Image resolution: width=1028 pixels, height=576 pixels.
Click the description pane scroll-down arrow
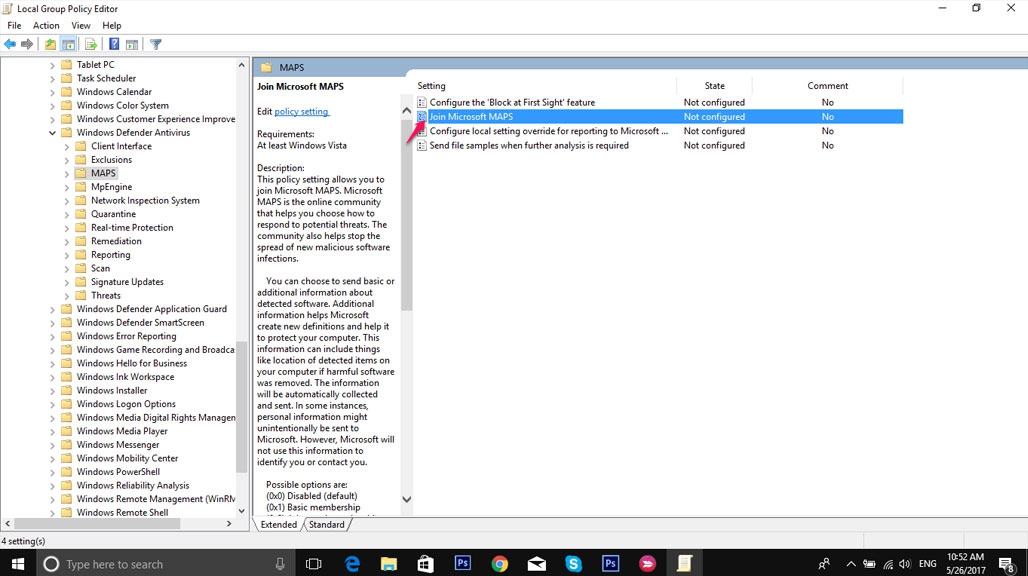(406, 499)
